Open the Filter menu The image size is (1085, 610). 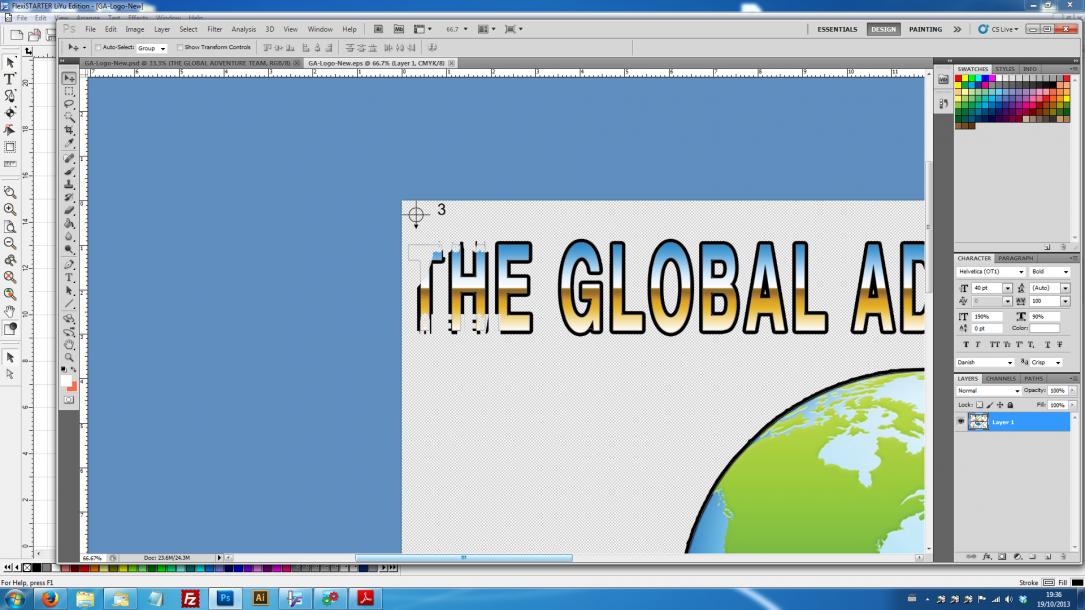pos(215,29)
